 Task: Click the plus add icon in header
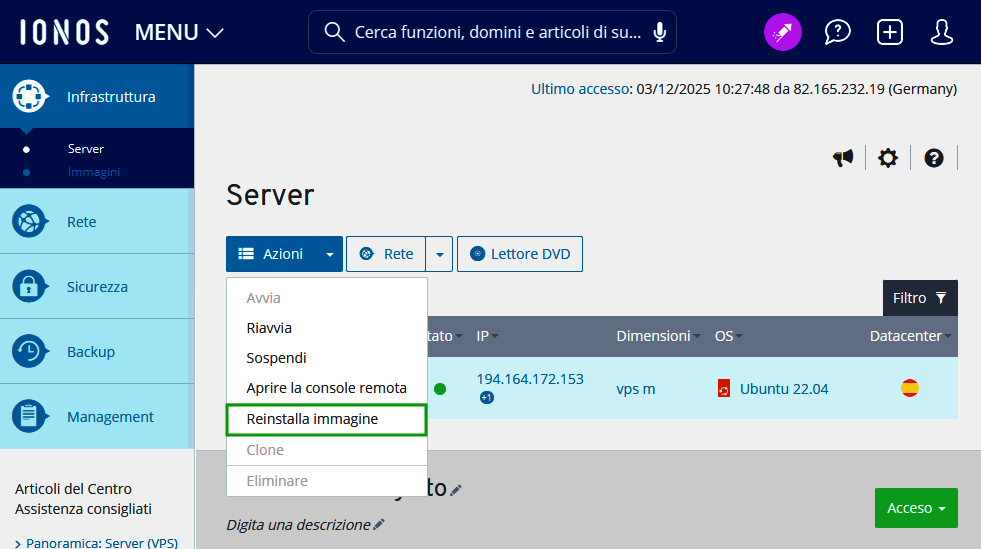(890, 32)
